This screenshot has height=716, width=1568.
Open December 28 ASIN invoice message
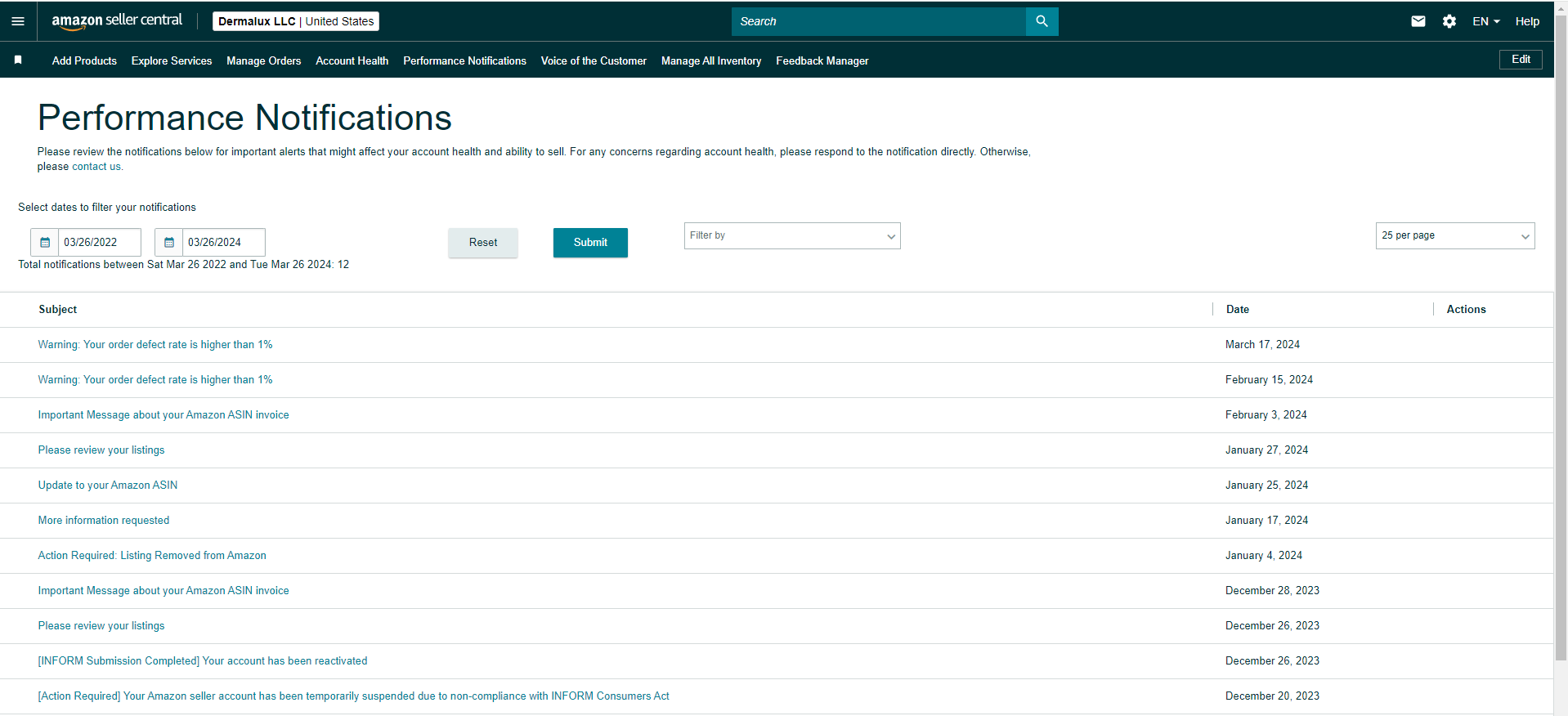point(164,591)
